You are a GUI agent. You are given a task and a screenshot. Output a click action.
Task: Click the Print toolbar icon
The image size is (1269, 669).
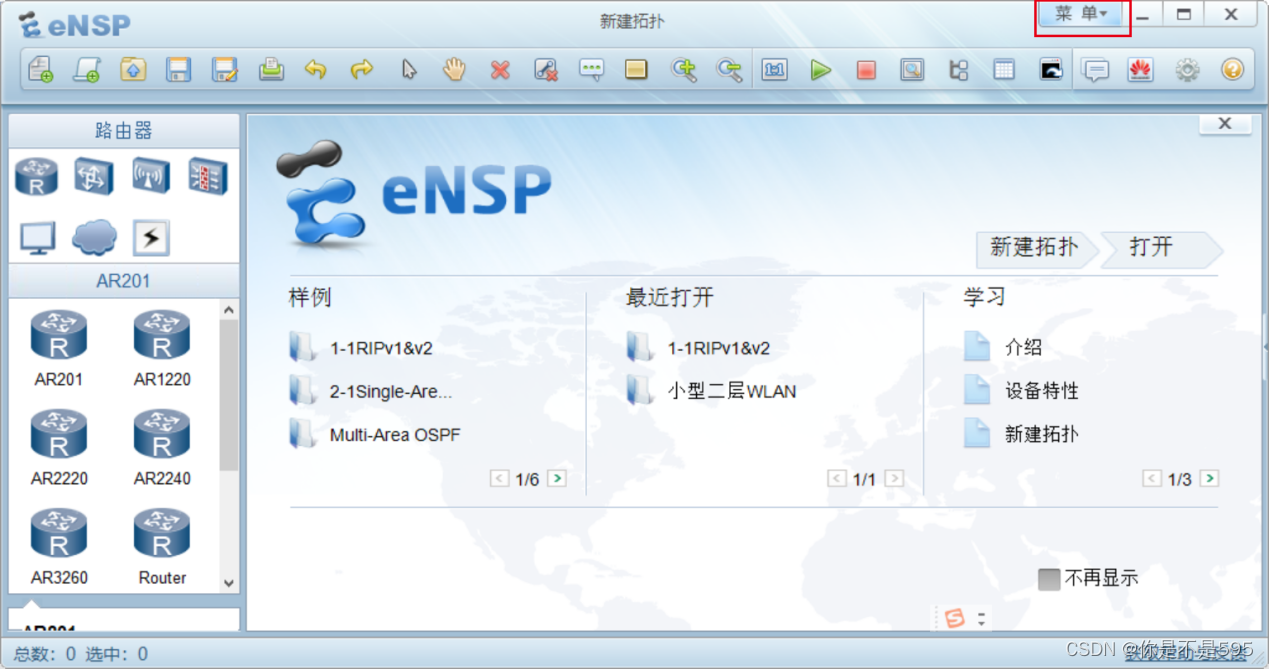[271, 70]
